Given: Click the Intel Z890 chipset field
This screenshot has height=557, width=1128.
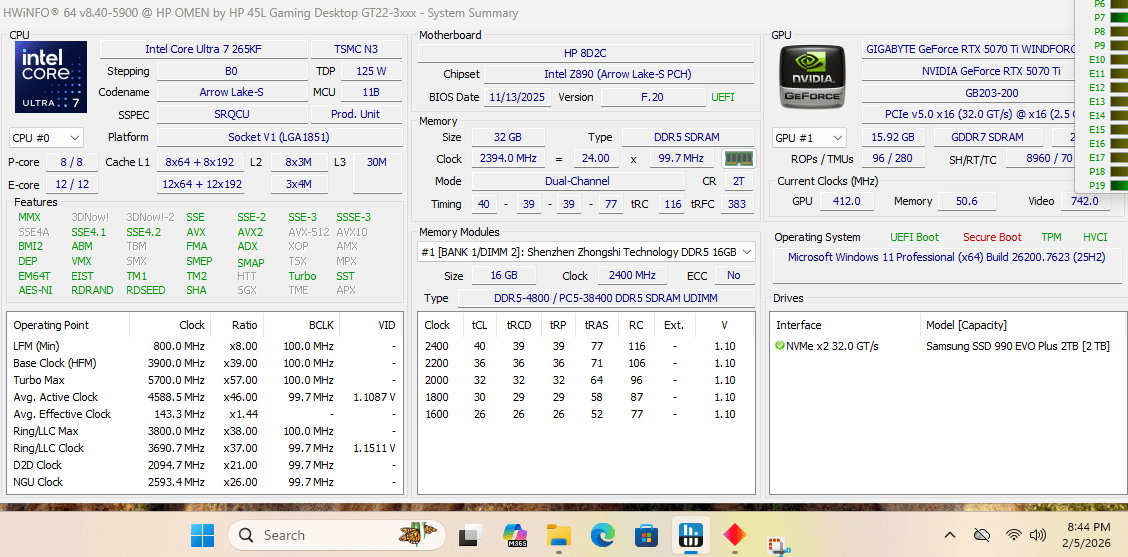Looking at the screenshot, I should (619, 74).
